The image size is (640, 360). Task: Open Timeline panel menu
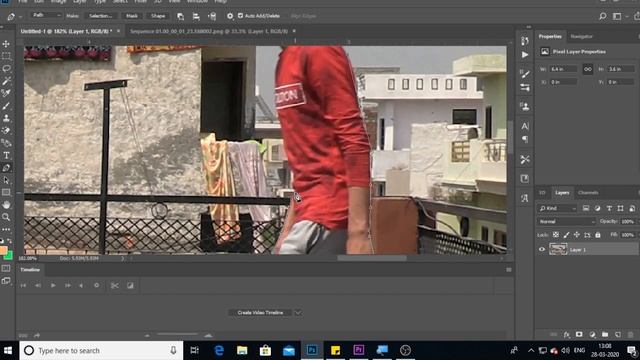coord(509,270)
